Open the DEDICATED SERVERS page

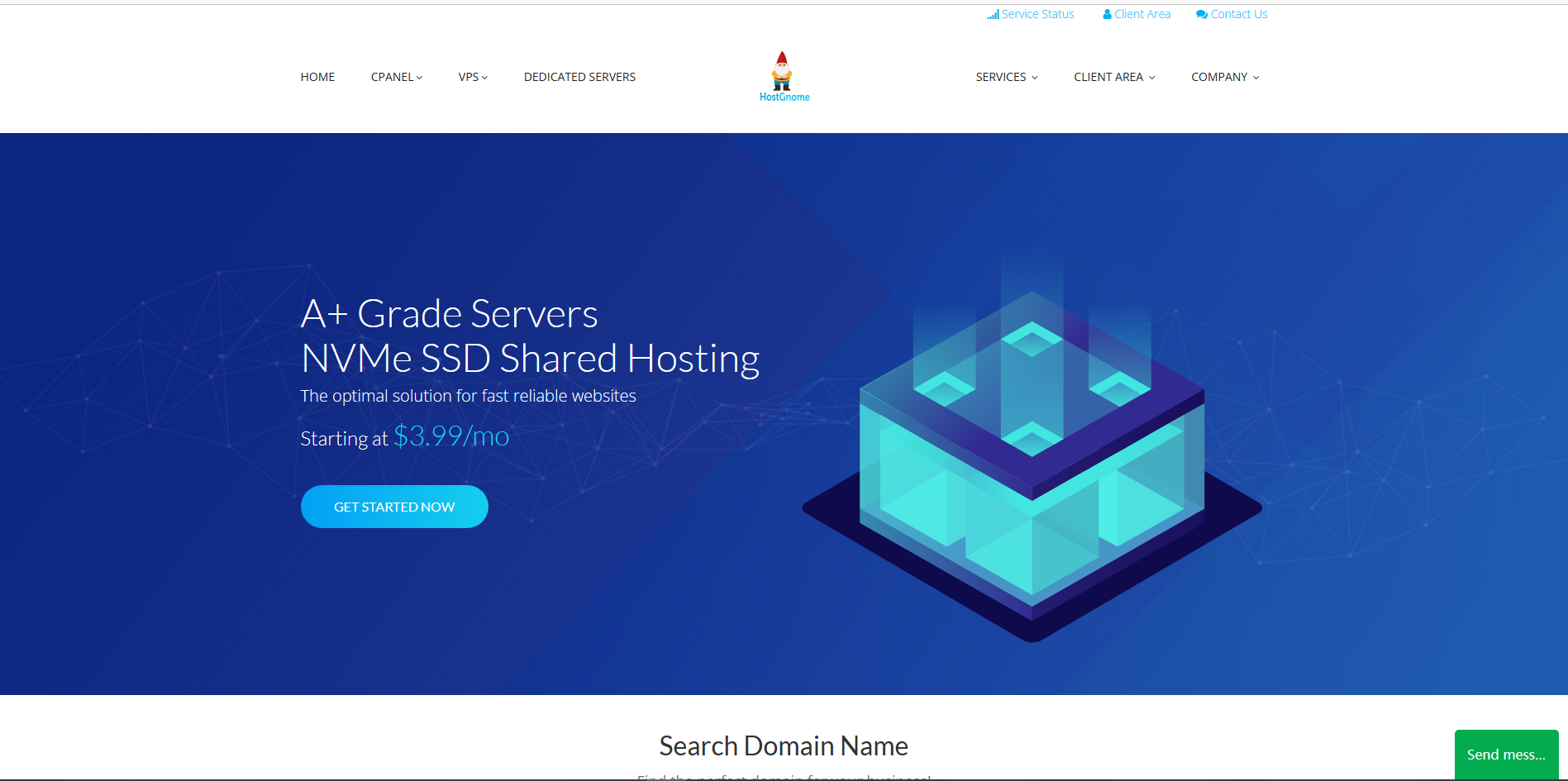(579, 77)
